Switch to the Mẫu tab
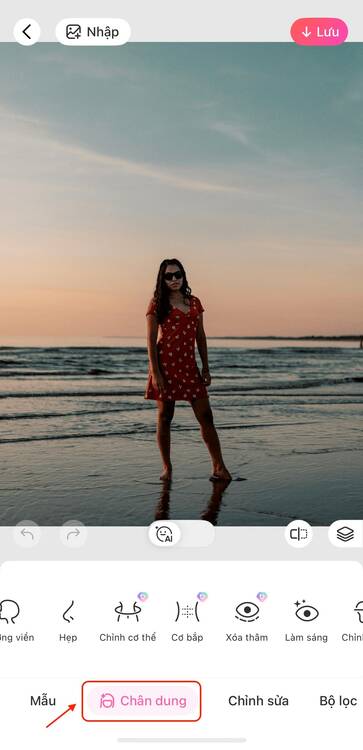This screenshot has width=363, height=750. click(x=43, y=701)
